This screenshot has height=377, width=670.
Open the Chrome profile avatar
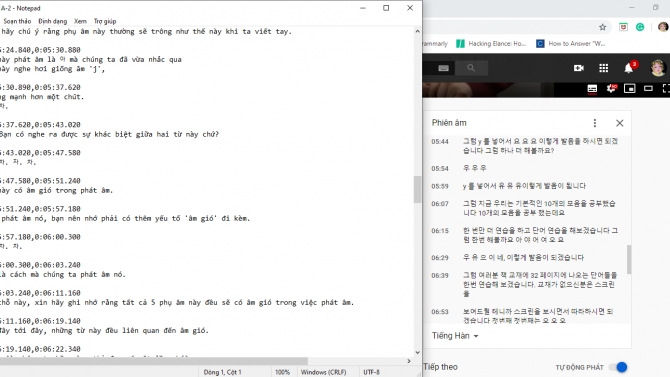pos(663,27)
